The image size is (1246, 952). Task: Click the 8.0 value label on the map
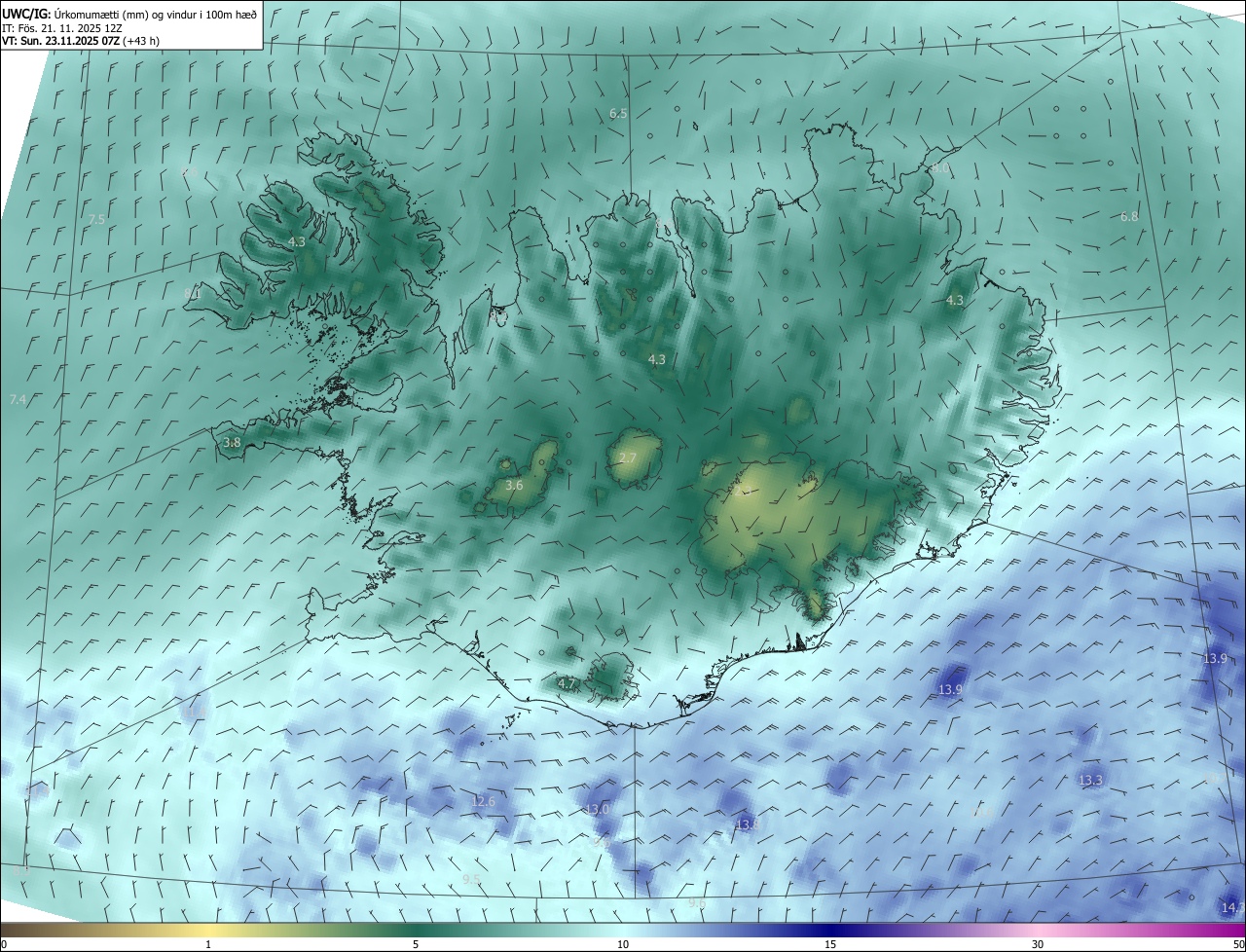pyautogui.click(x=939, y=169)
